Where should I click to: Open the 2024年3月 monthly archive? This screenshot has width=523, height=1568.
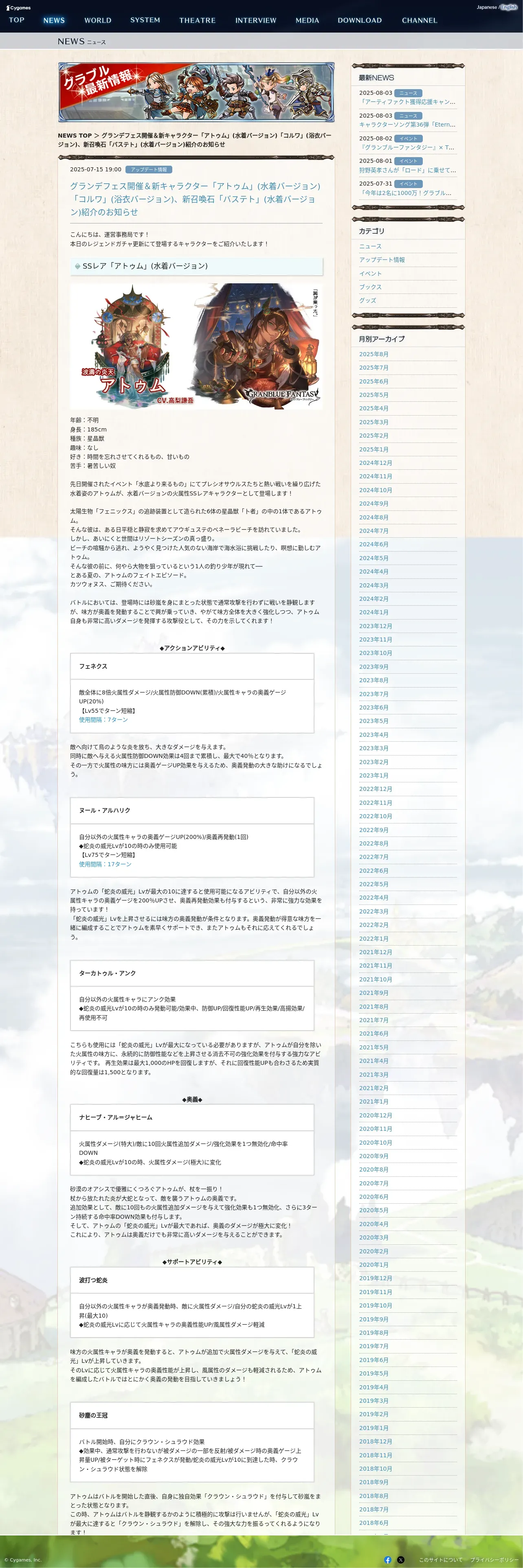(373, 586)
